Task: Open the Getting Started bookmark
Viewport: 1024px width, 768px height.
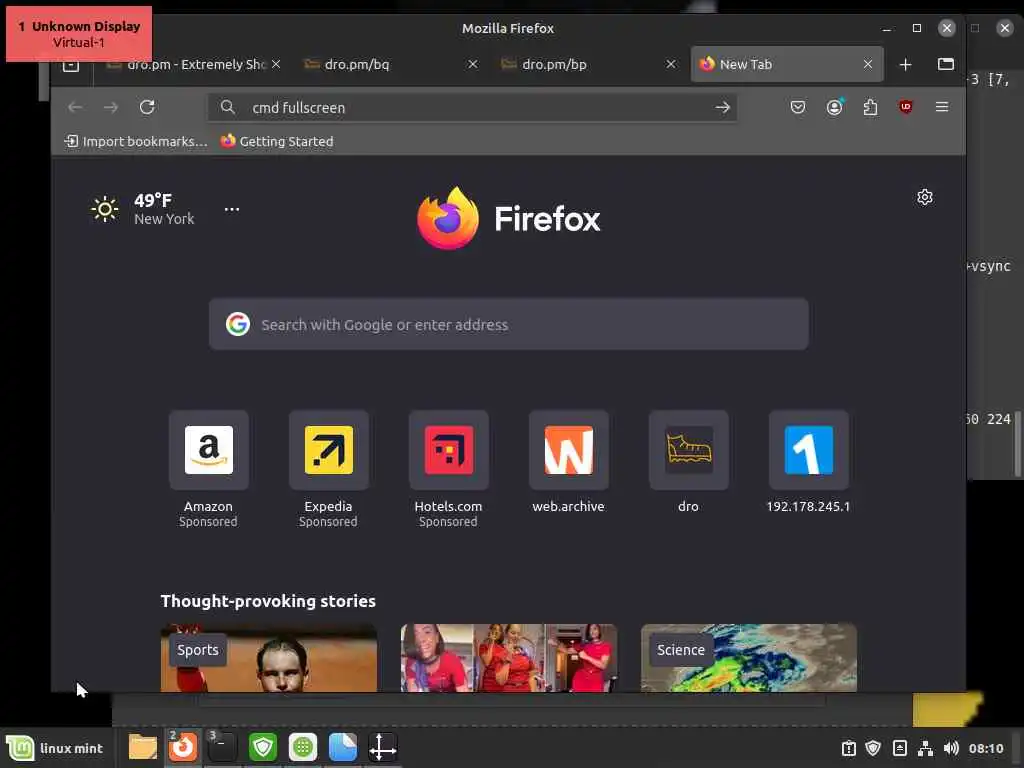Action: click(277, 141)
